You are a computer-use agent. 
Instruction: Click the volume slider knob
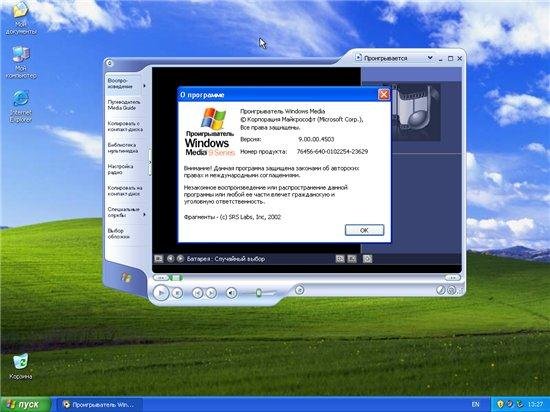[259, 292]
